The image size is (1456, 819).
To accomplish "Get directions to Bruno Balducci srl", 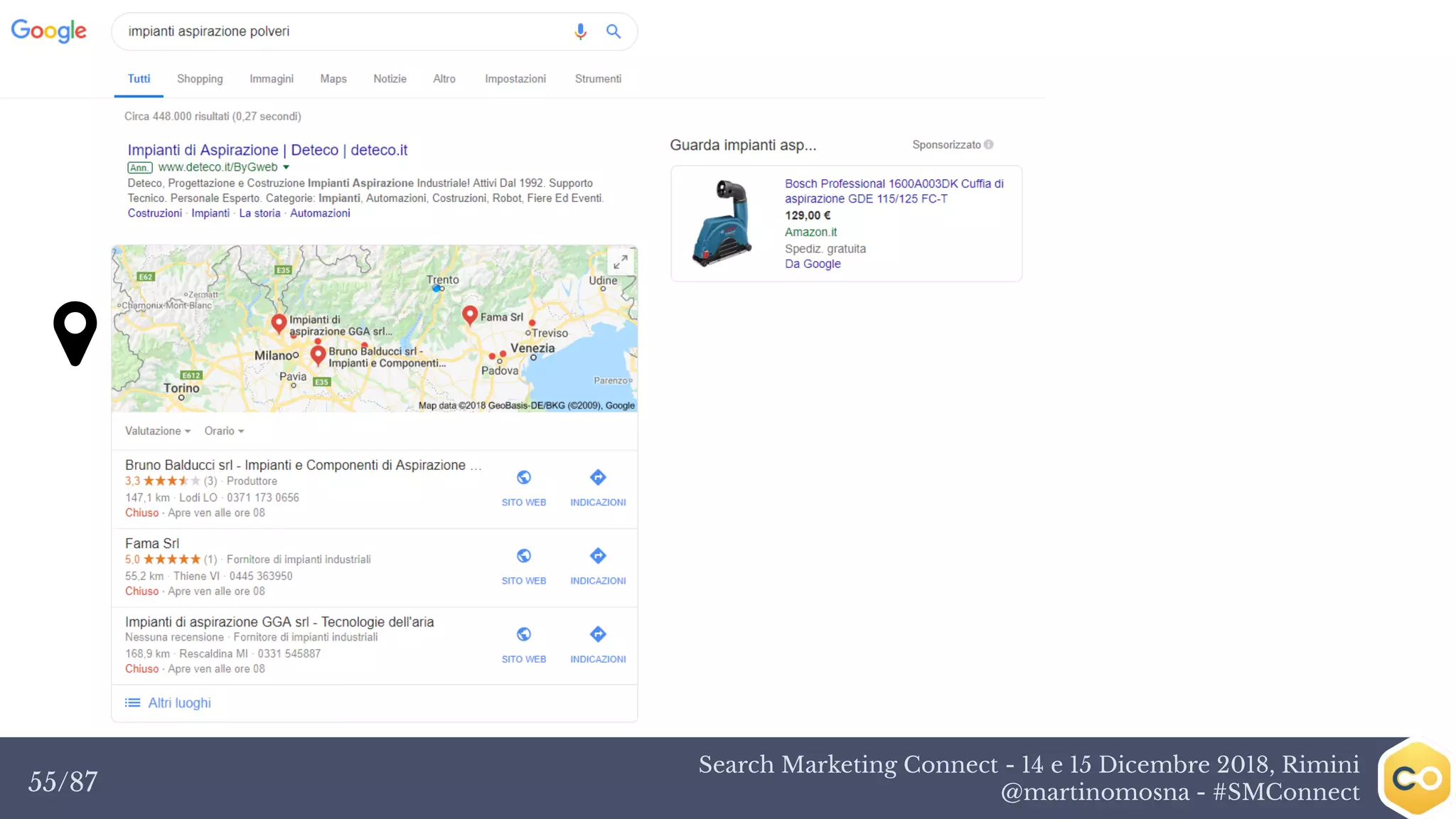I will (x=598, y=487).
